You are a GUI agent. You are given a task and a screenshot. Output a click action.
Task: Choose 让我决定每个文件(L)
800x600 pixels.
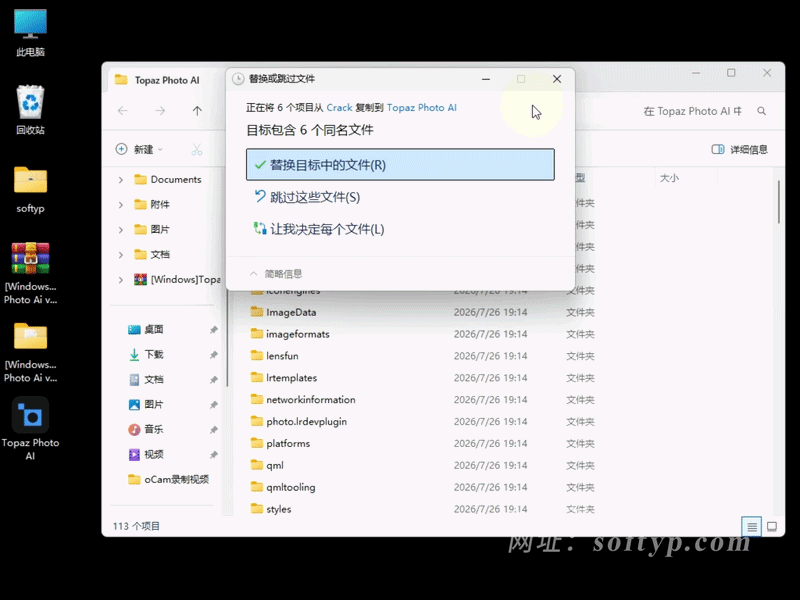pos(400,229)
